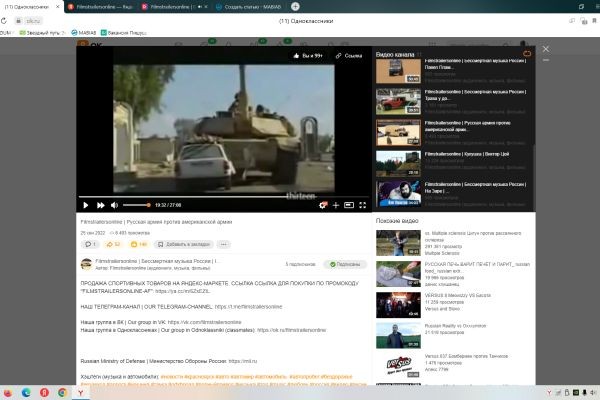Open Звёздный путь bookmark
The width and height of the screenshot is (600, 400).
(x=42, y=33)
